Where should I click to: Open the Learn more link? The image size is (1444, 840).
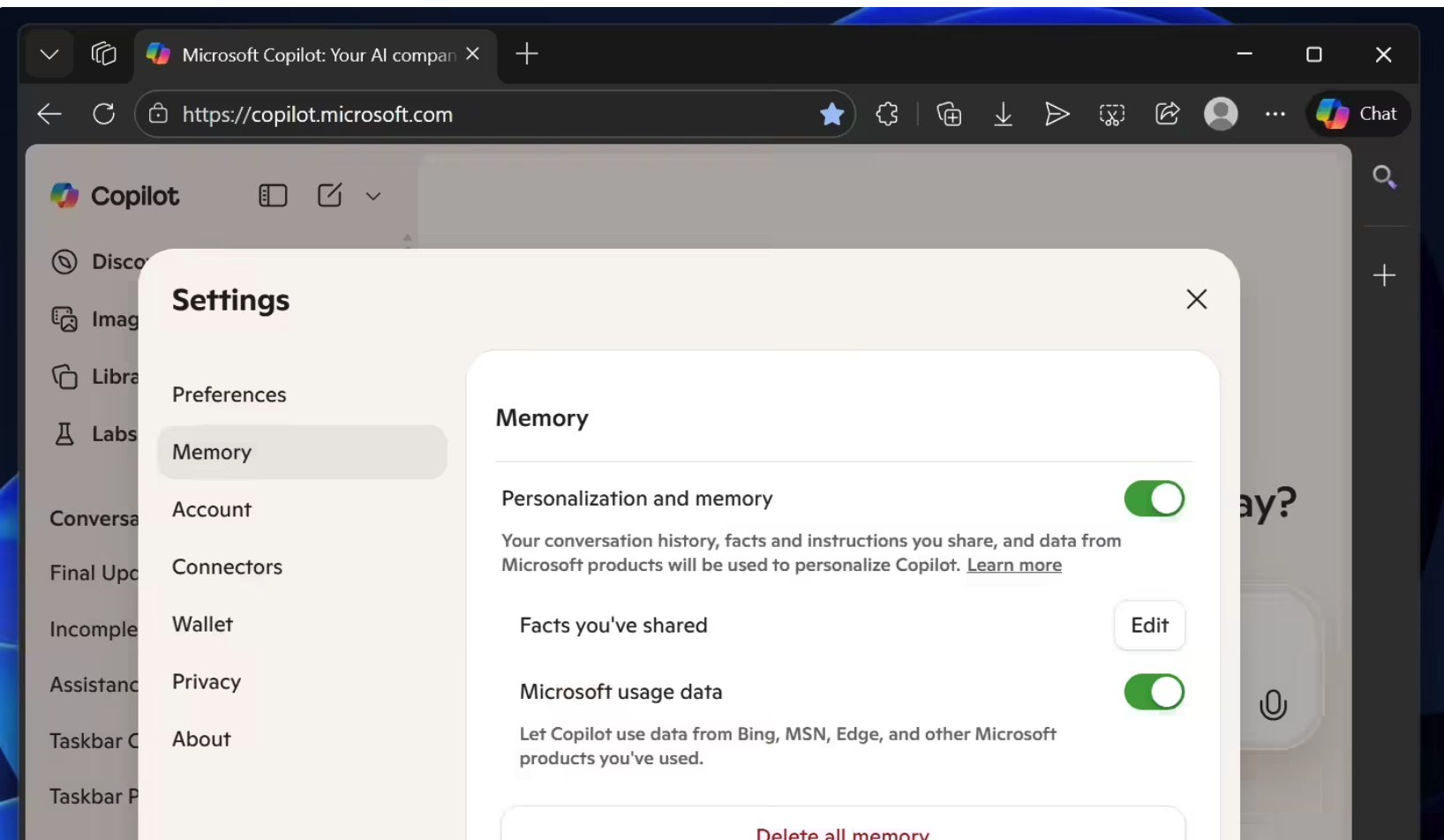coord(1014,566)
